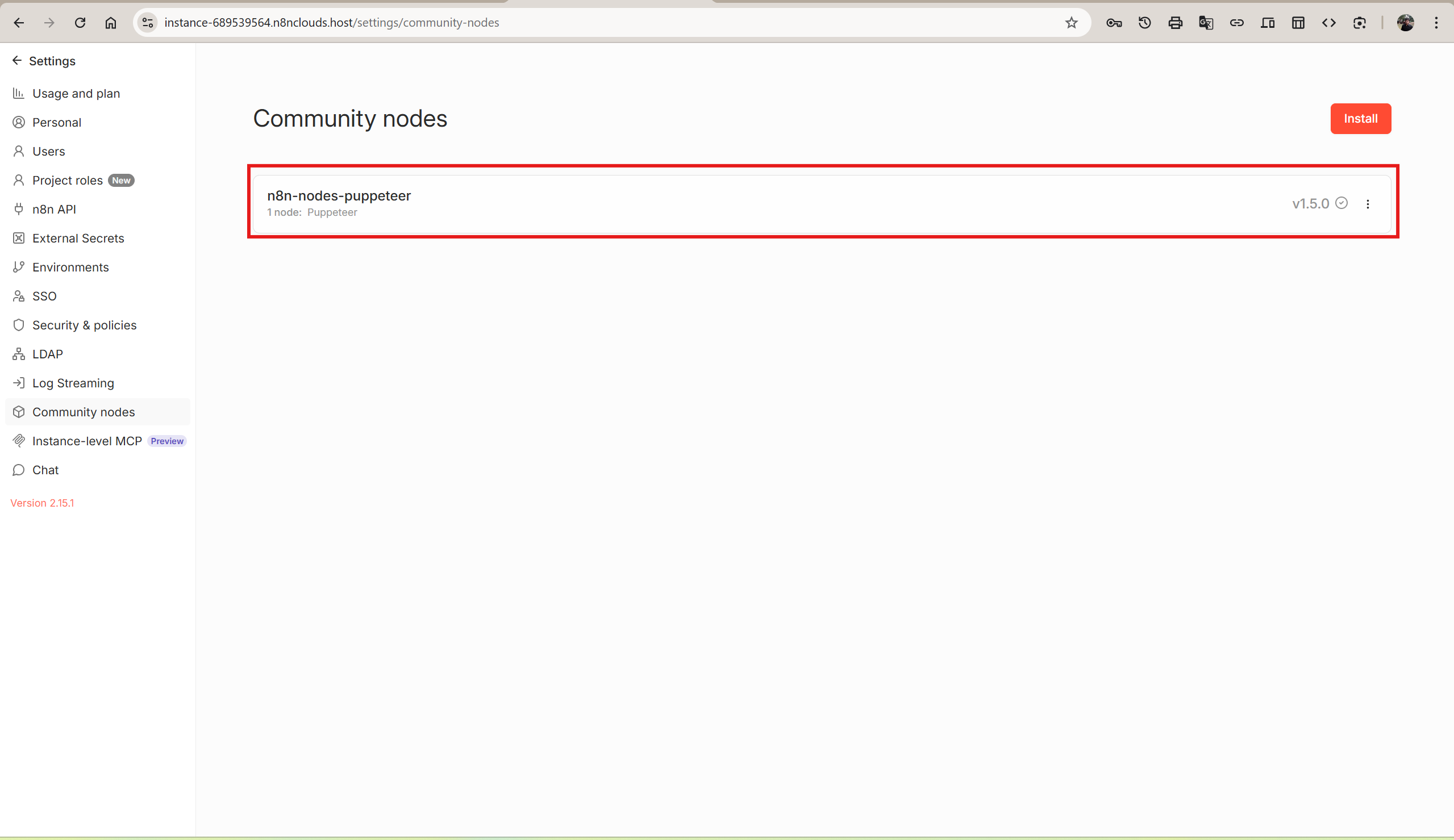Click the Install button
1454x840 pixels.
pos(1360,118)
